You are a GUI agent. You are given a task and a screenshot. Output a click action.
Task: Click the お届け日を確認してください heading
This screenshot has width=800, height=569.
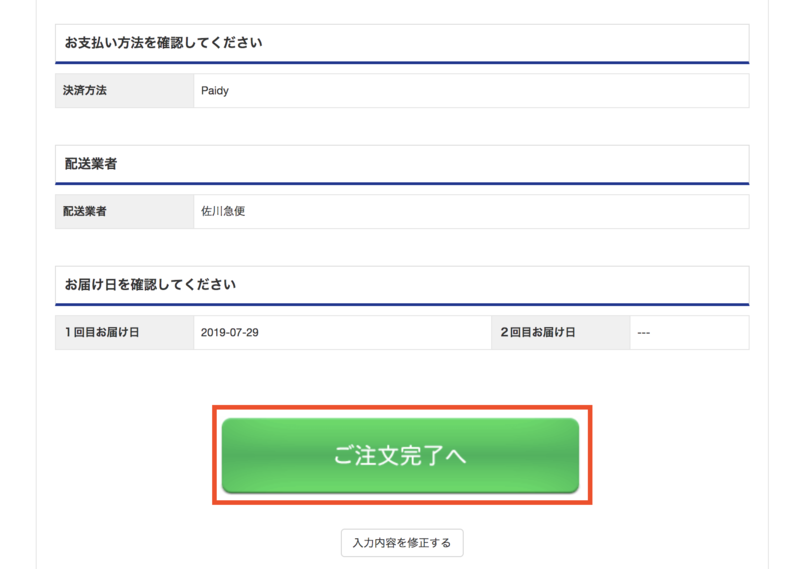coord(150,284)
